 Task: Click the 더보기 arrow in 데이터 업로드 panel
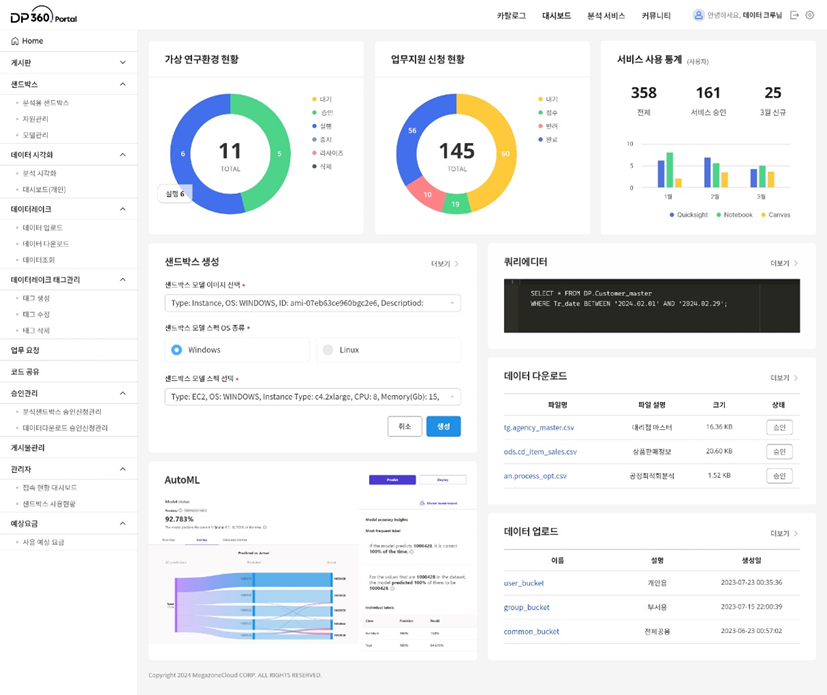797,534
